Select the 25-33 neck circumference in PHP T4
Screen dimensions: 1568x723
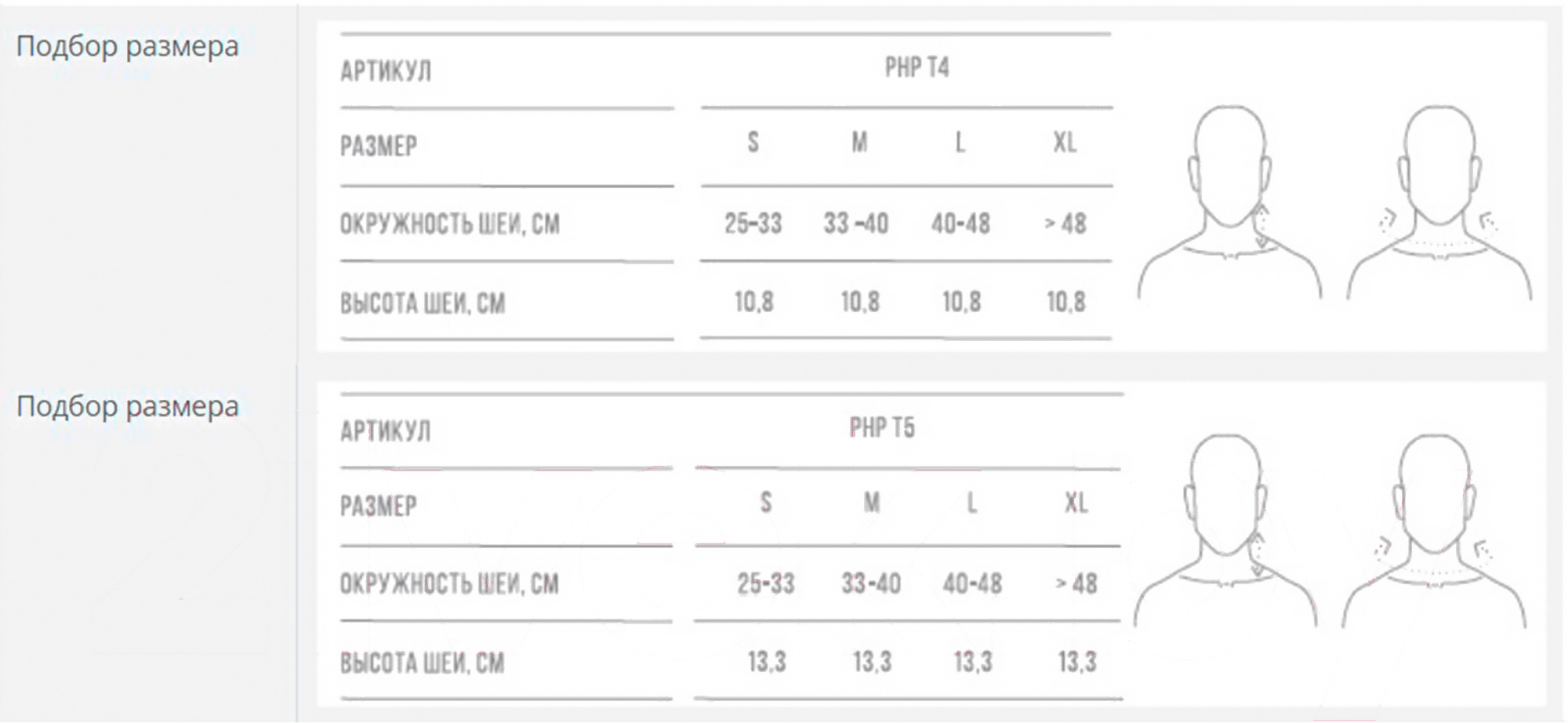click(x=753, y=224)
